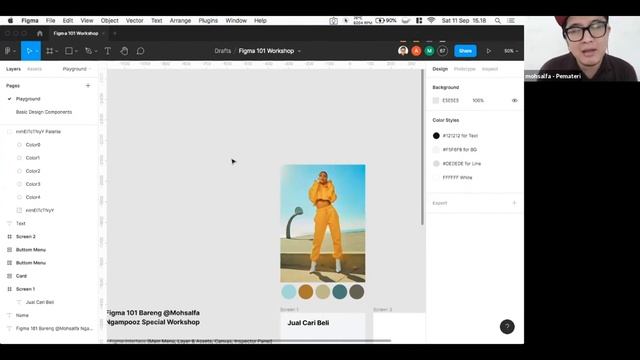
Task: Open the Playground page selector dropdown
Action: 77,69
